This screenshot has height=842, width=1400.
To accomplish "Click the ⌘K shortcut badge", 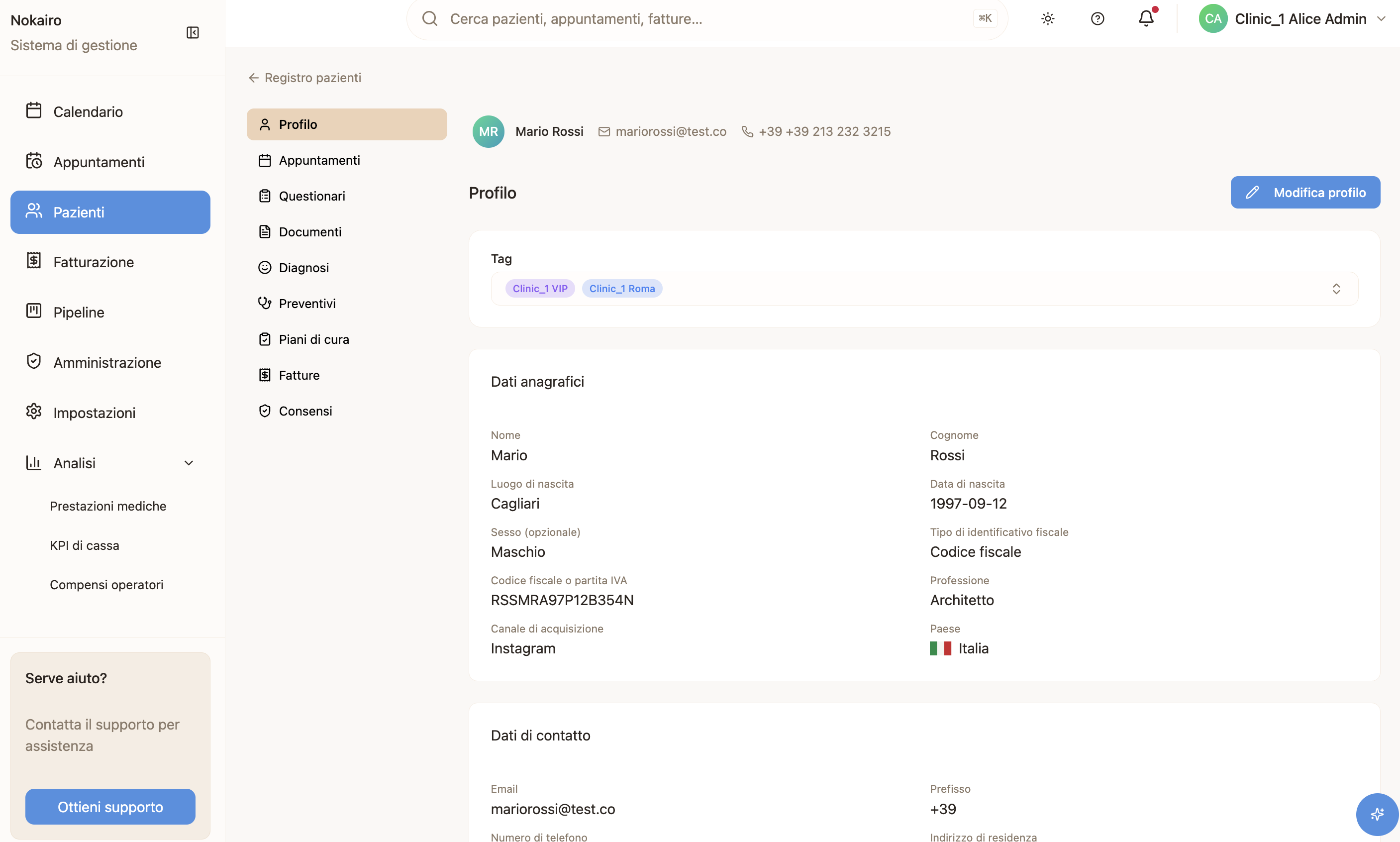I will click(985, 19).
